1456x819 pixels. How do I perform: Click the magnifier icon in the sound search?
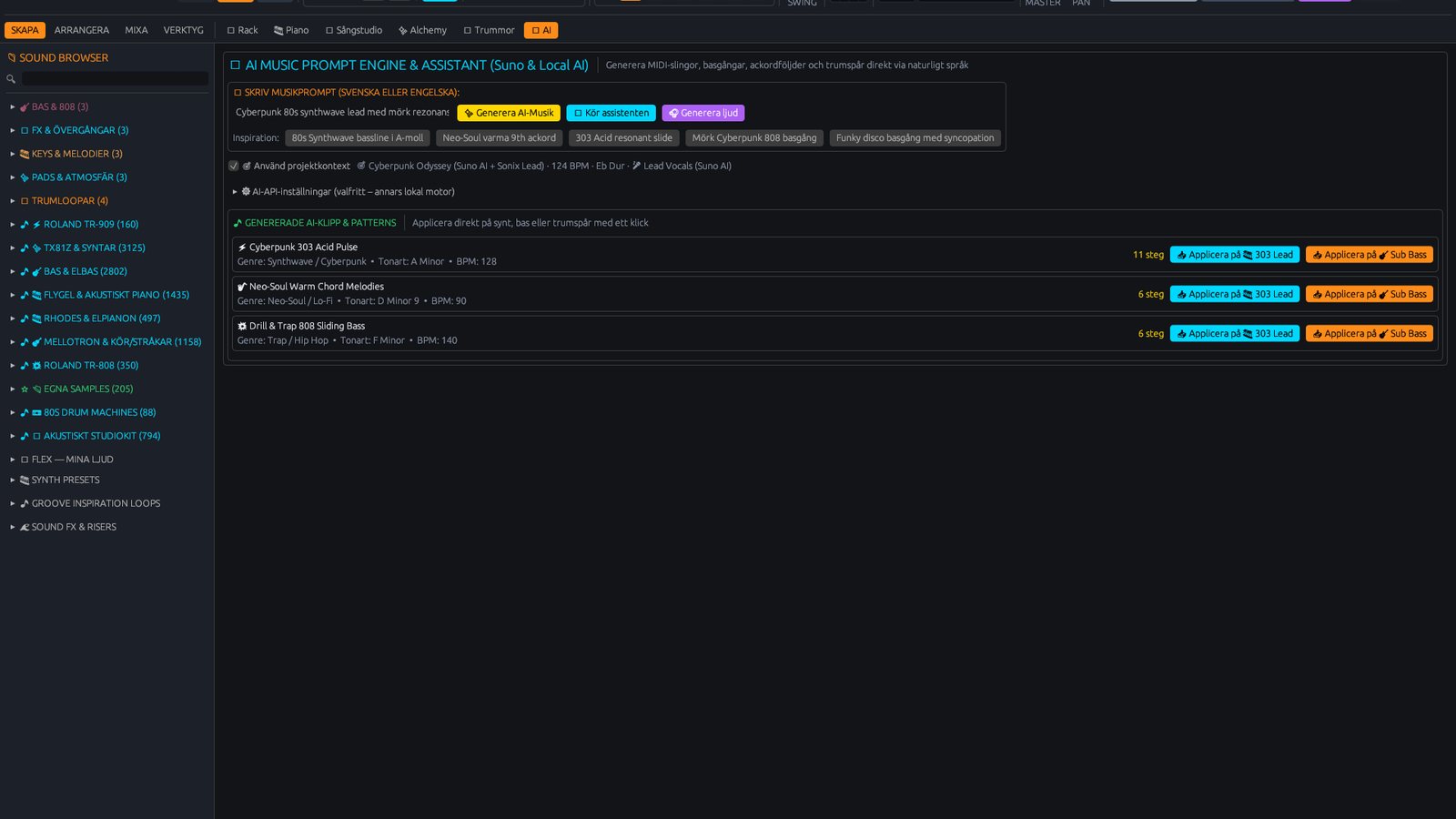pos(11,79)
